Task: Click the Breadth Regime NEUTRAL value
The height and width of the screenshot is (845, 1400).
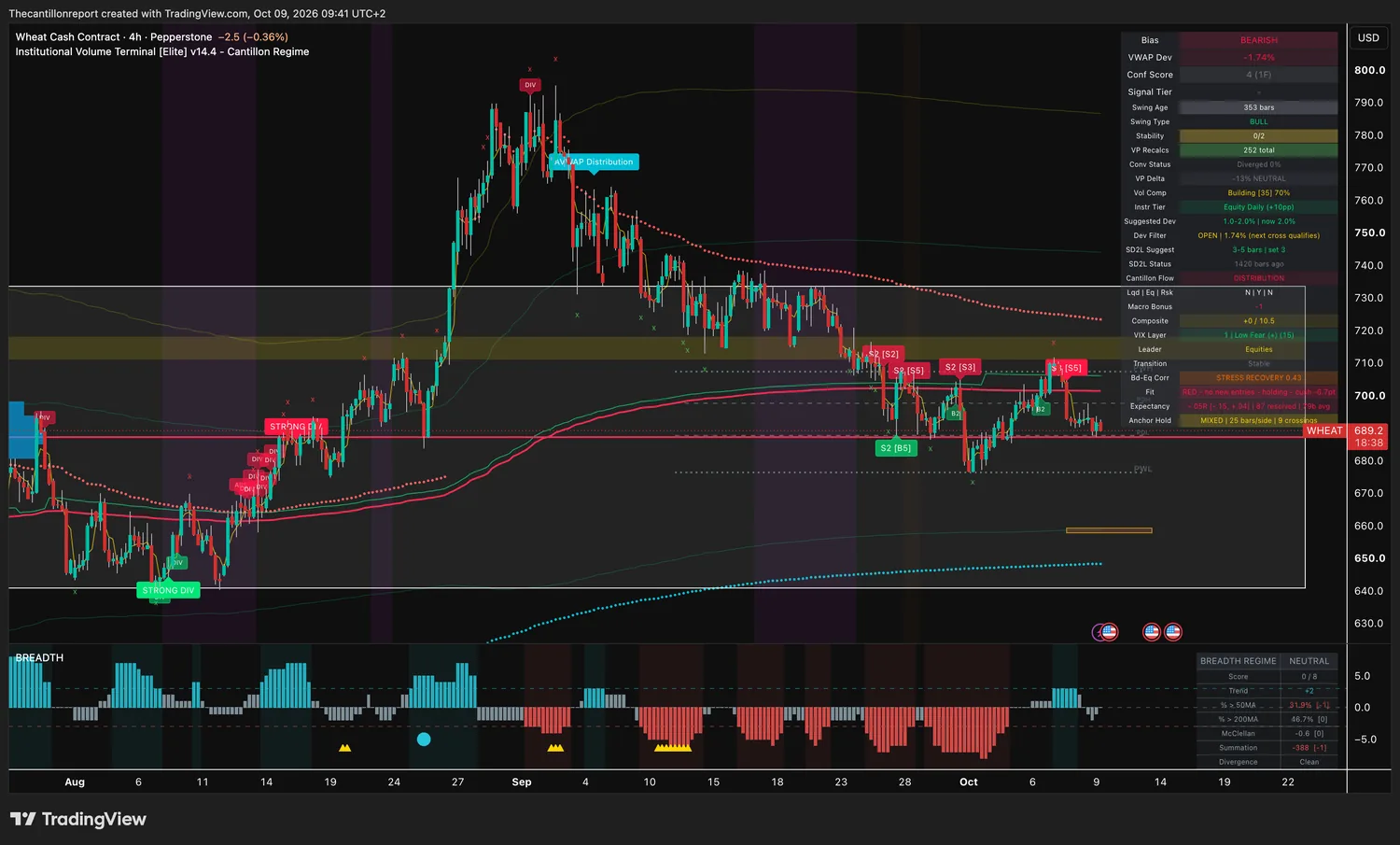Action: click(x=1309, y=661)
